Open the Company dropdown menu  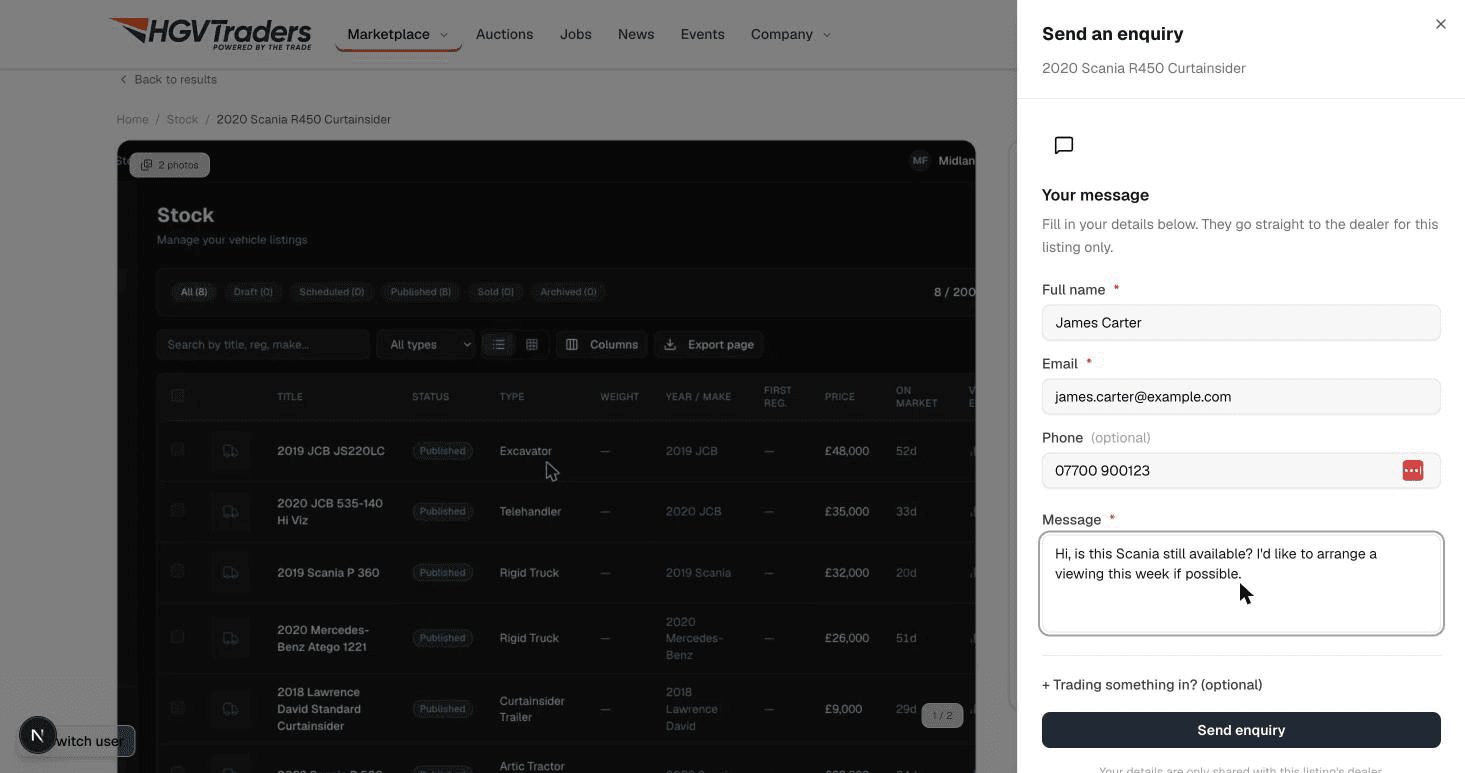tap(791, 34)
